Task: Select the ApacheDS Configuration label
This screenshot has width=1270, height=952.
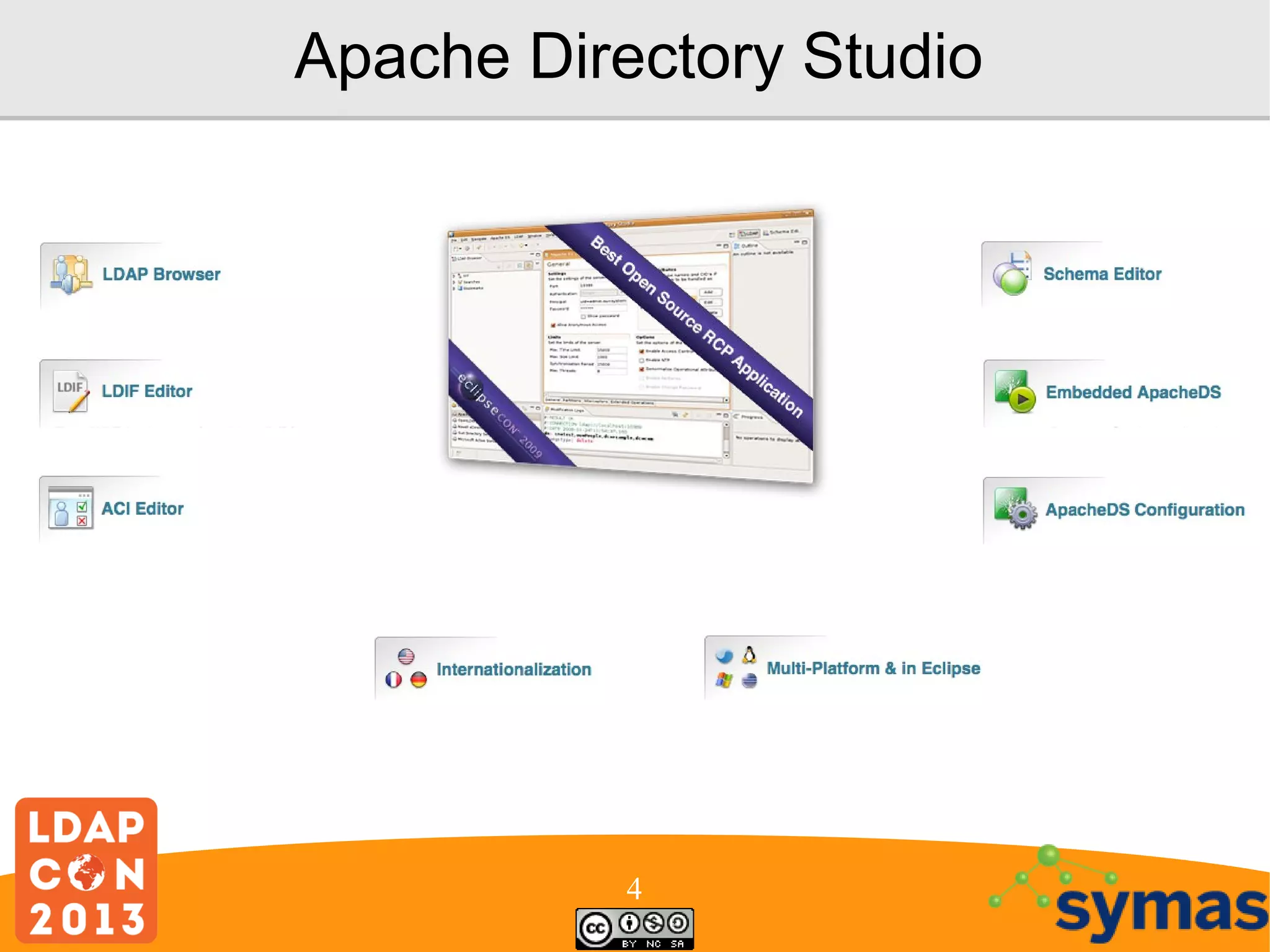Action: 1145,510
